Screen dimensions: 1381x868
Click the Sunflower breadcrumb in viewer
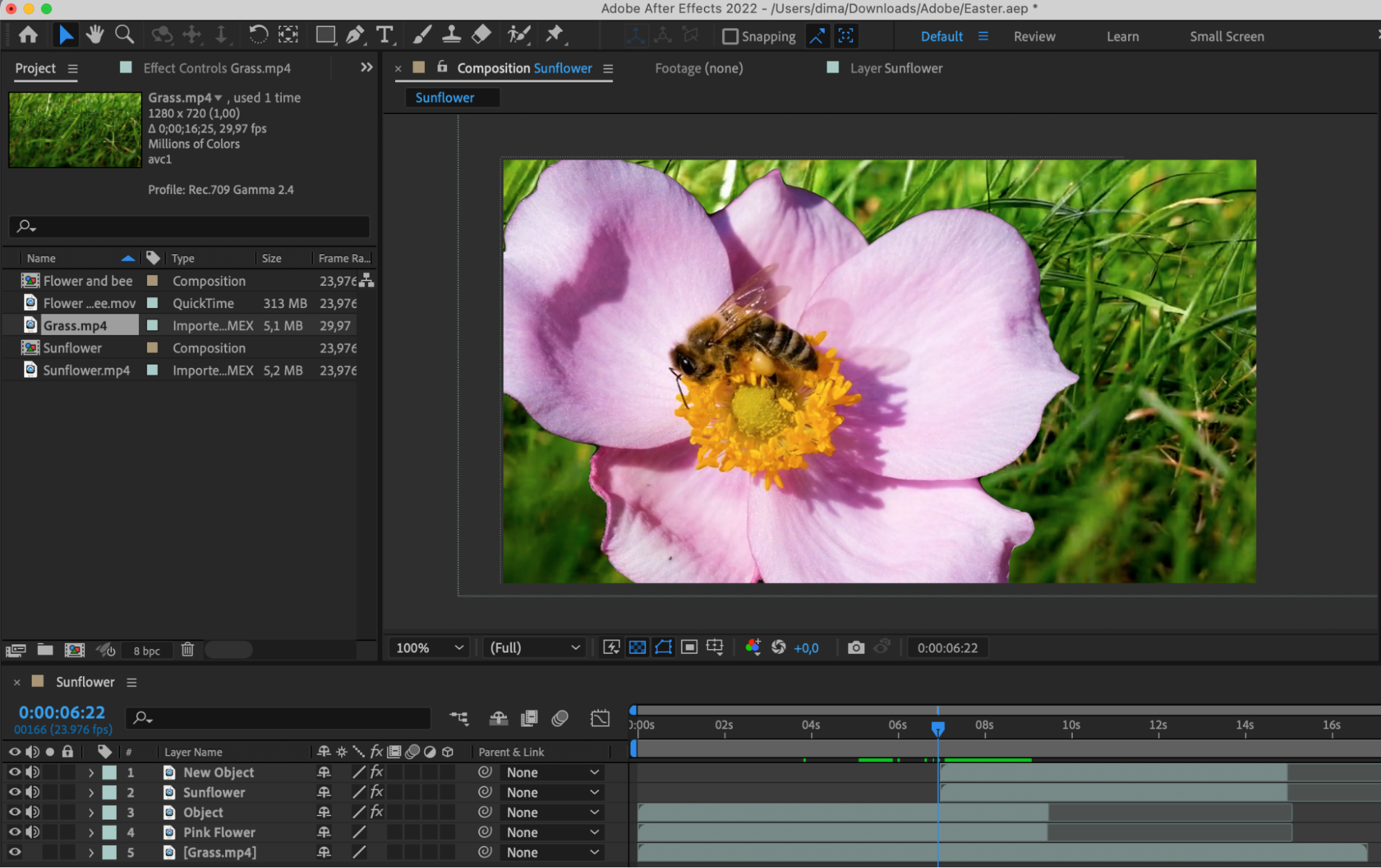tap(445, 98)
